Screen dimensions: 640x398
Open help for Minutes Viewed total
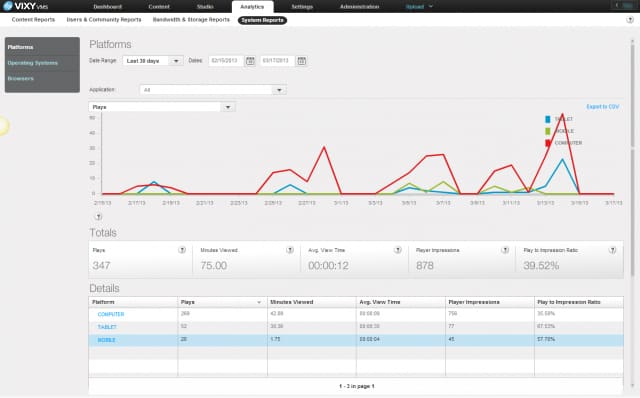click(x=290, y=250)
